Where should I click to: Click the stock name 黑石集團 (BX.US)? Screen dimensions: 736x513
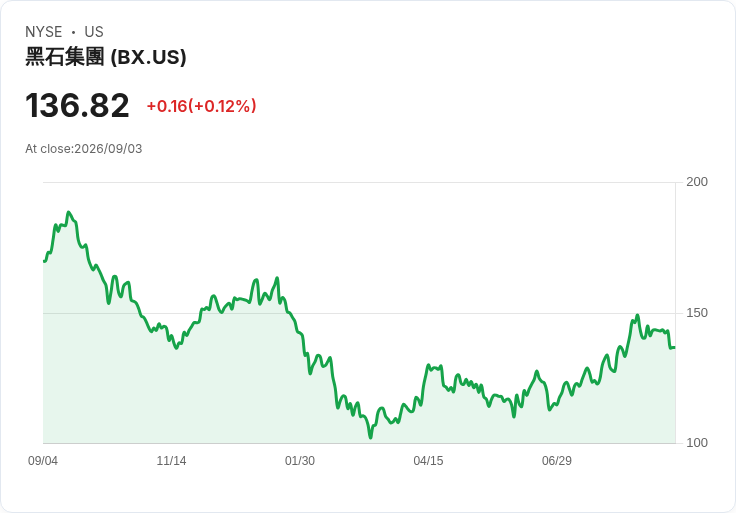(106, 57)
